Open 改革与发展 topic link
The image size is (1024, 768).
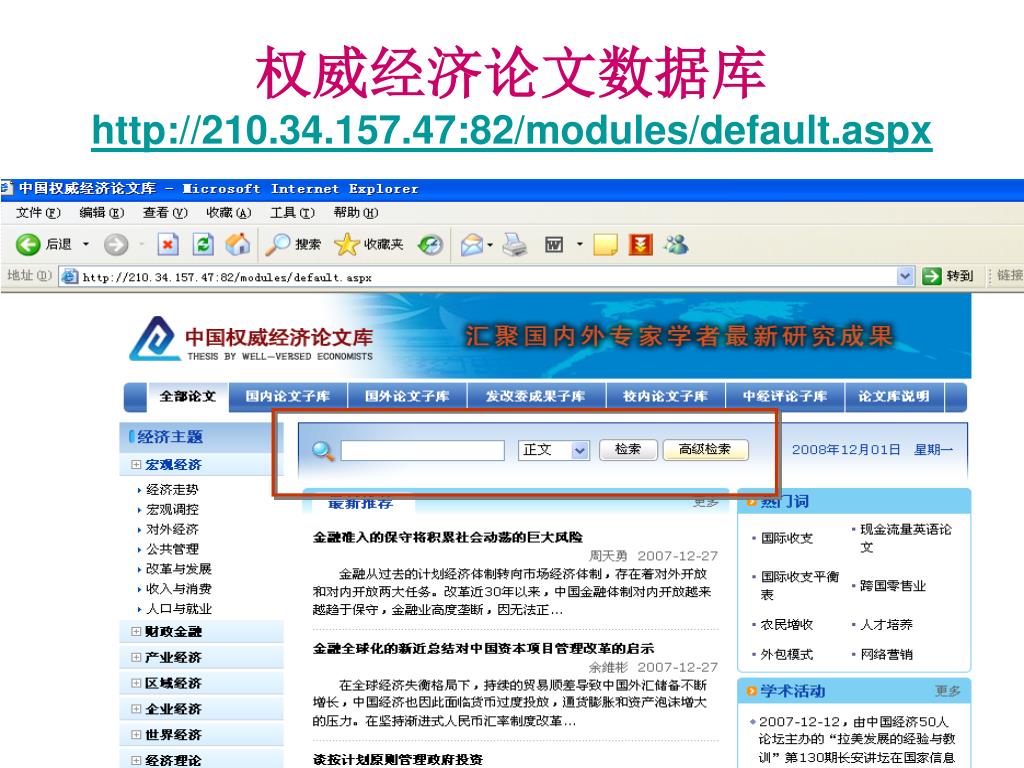178,569
